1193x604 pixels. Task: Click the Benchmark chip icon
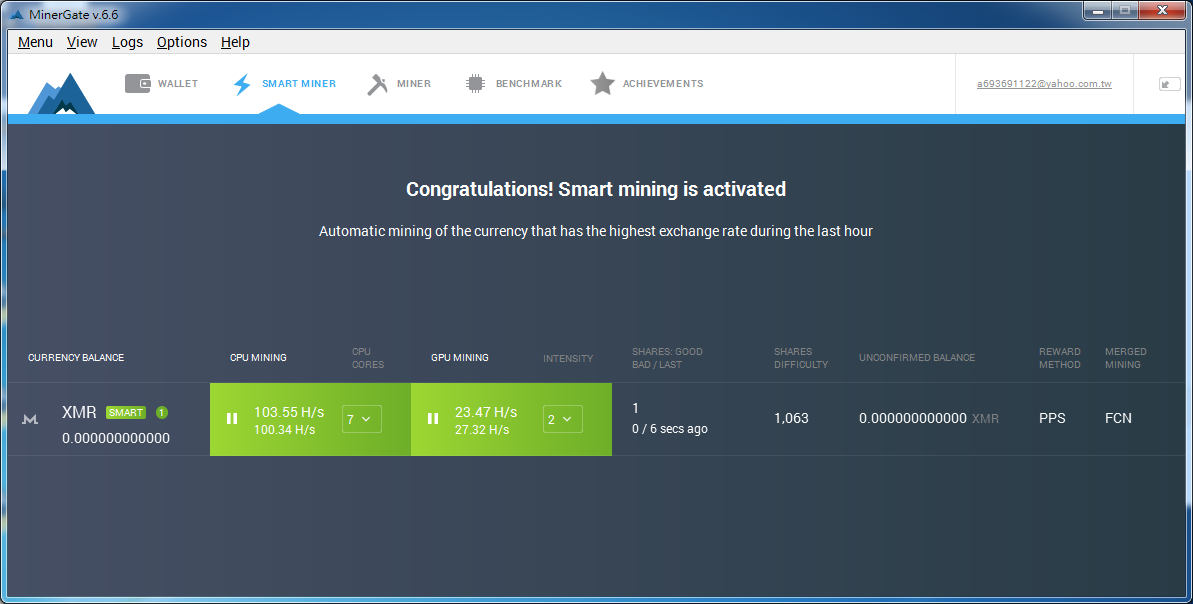point(475,84)
